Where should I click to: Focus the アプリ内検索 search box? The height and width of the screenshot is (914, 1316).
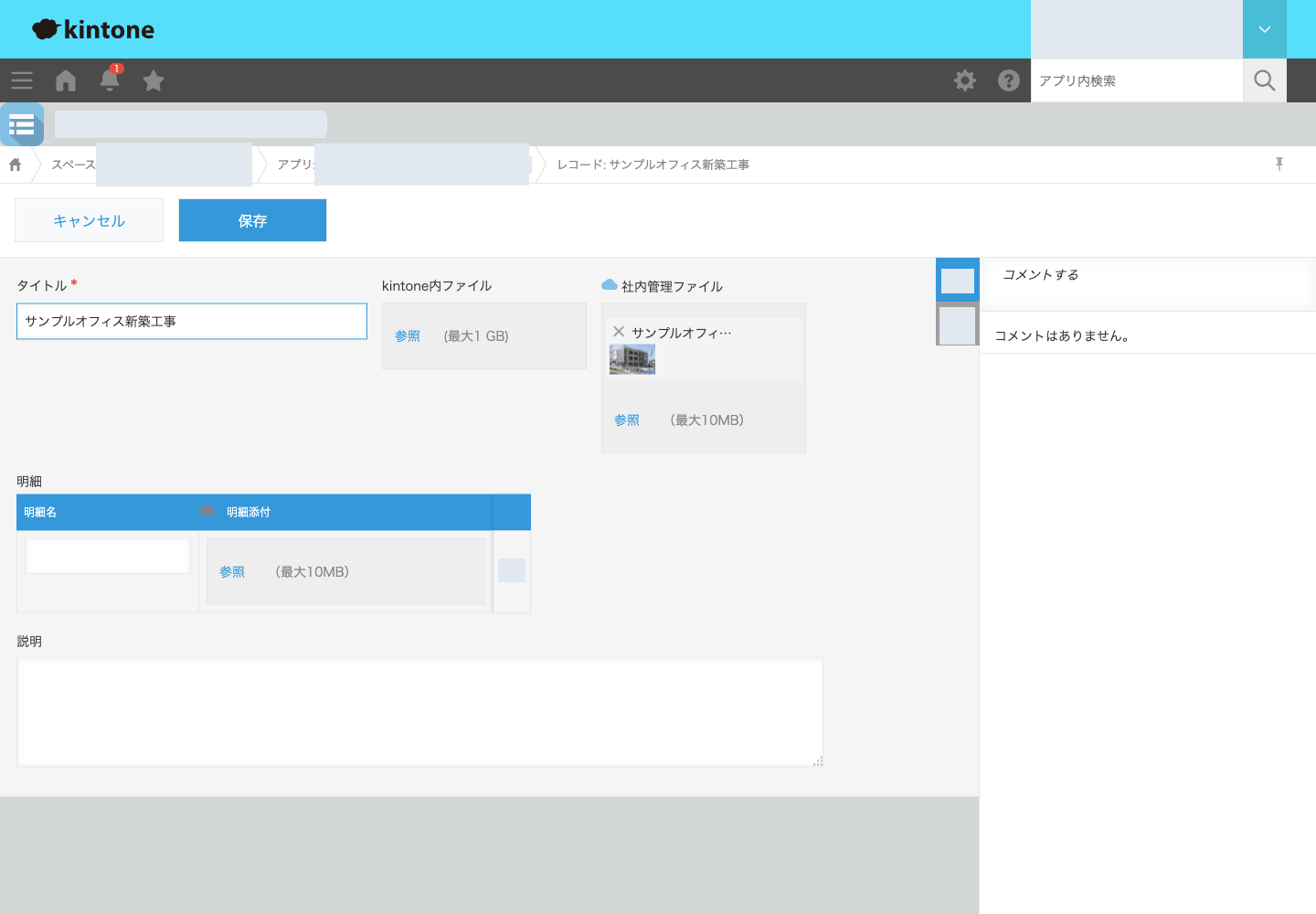[1137, 80]
